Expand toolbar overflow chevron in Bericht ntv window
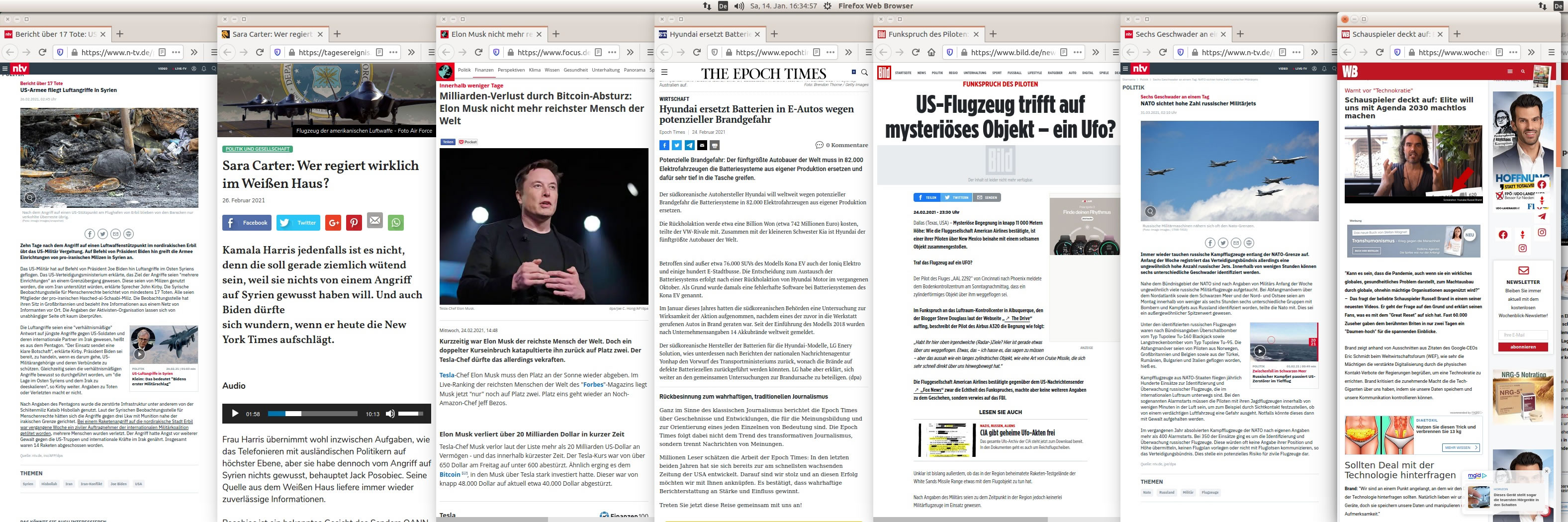 [194, 52]
